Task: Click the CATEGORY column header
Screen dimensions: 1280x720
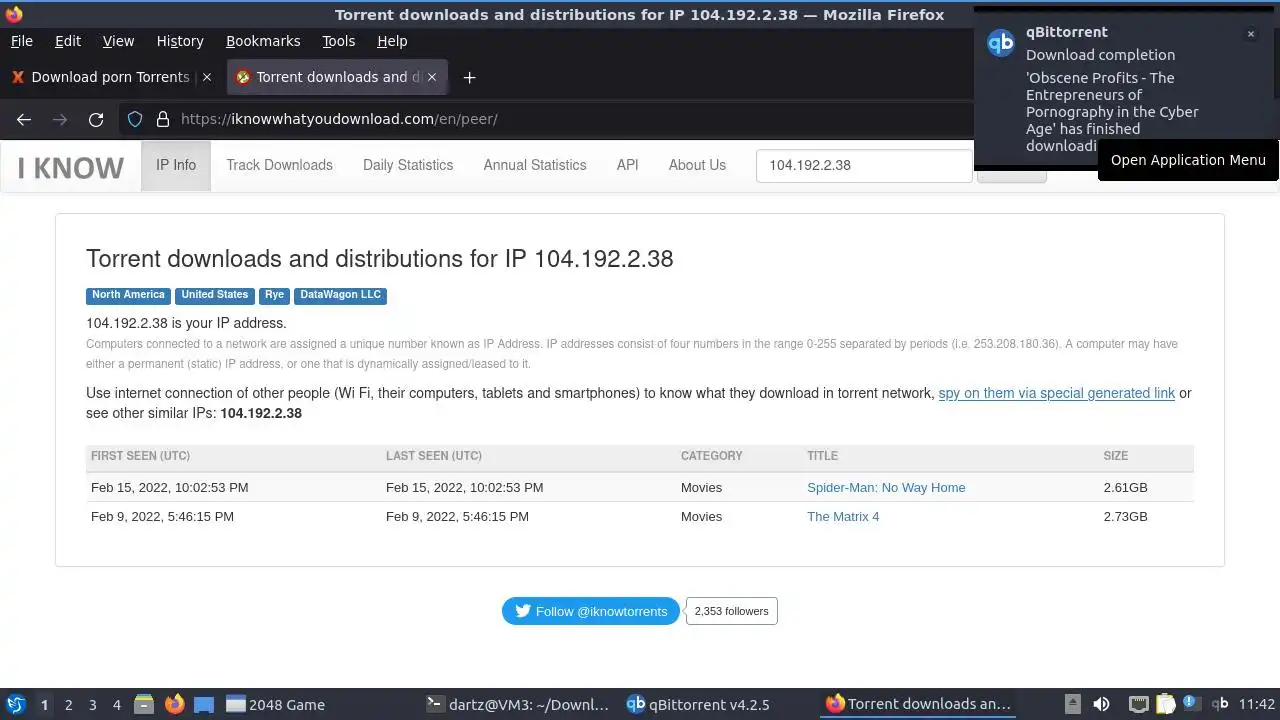Action: pyautogui.click(x=712, y=456)
